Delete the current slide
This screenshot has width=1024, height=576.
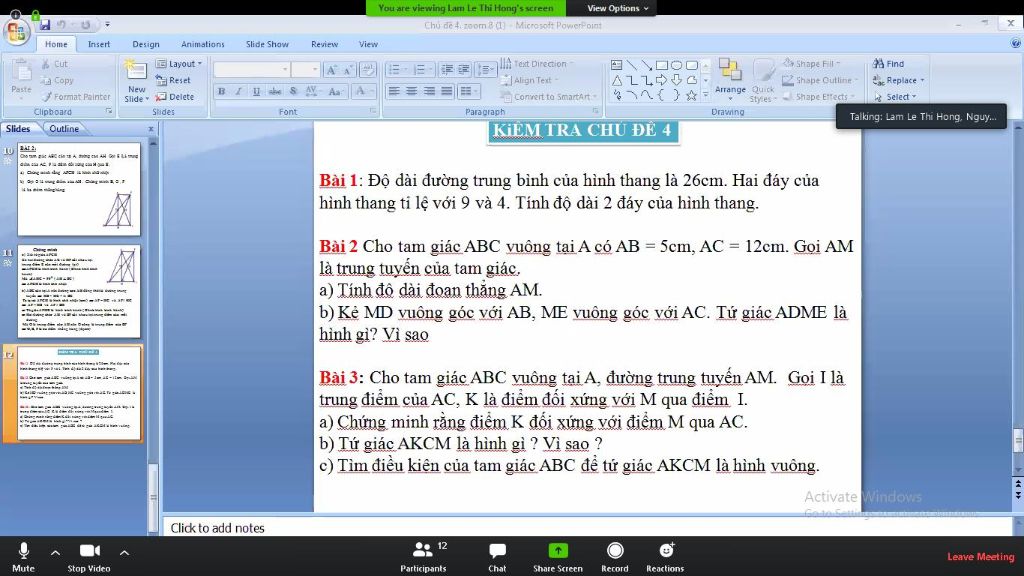175,97
